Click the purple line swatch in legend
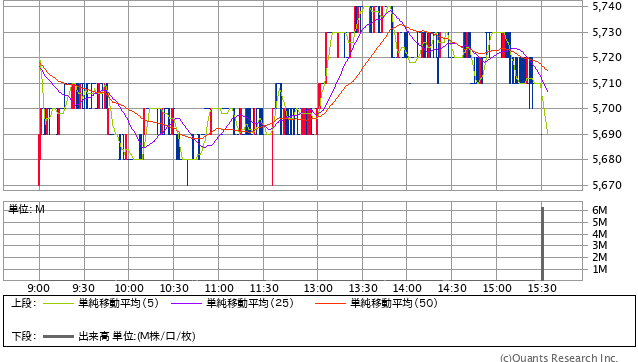This screenshot has width=638, height=362. (x=187, y=303)
